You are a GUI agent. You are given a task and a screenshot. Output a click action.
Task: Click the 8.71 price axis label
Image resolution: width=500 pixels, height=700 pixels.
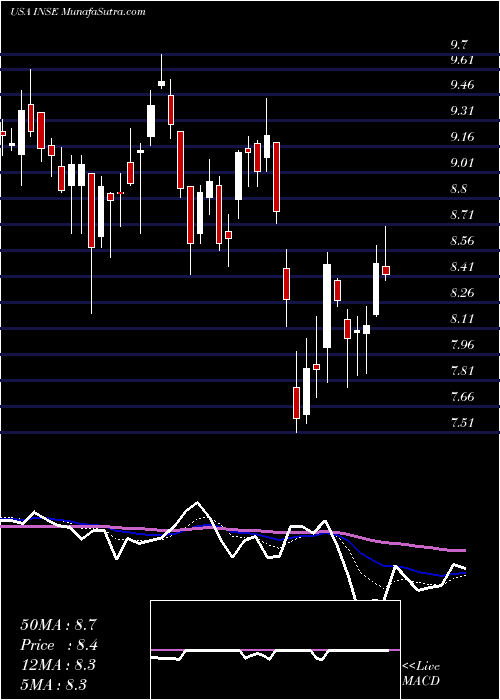(462, 215)
